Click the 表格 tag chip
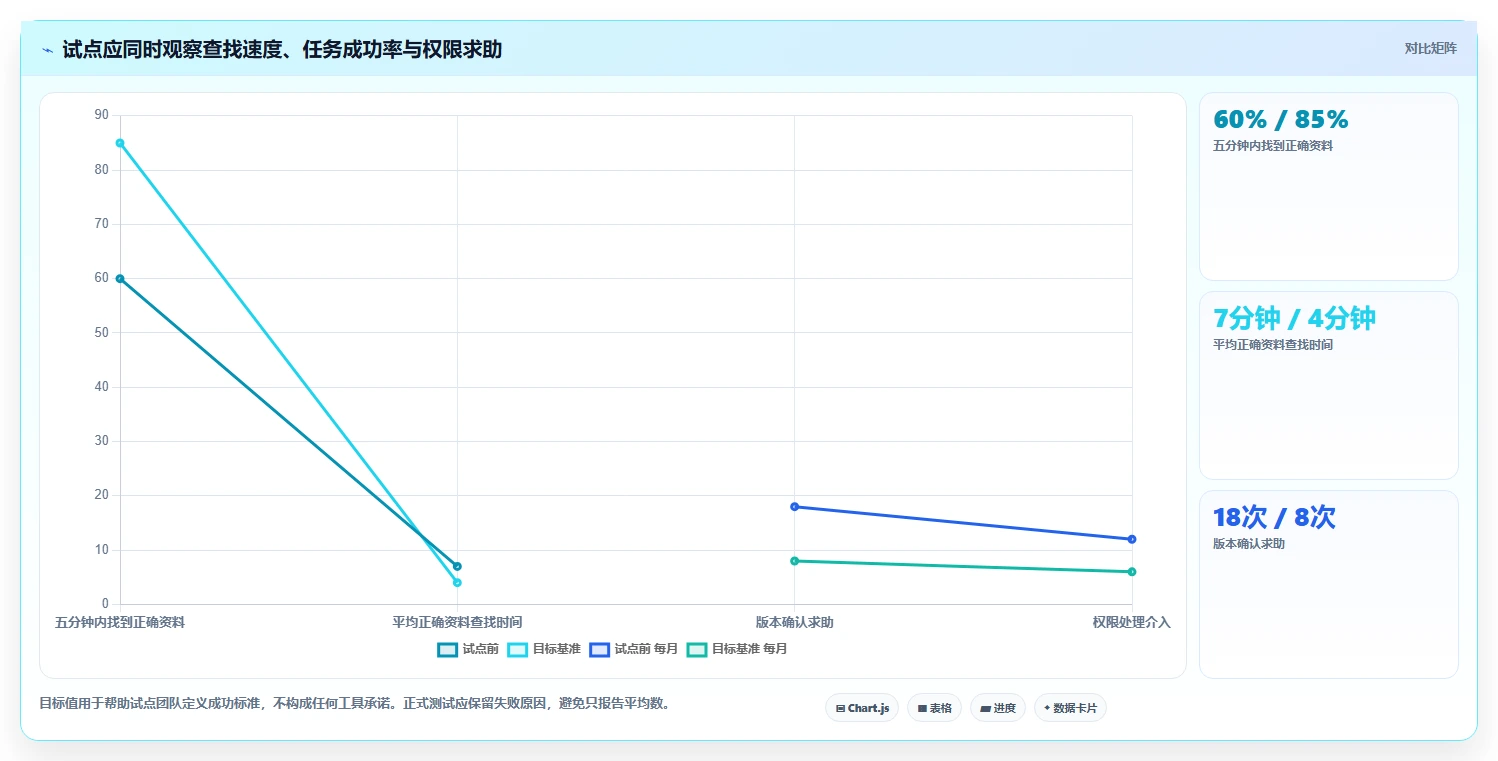The width and height of the screenshot is (1498, 761). tap(934, 708)
